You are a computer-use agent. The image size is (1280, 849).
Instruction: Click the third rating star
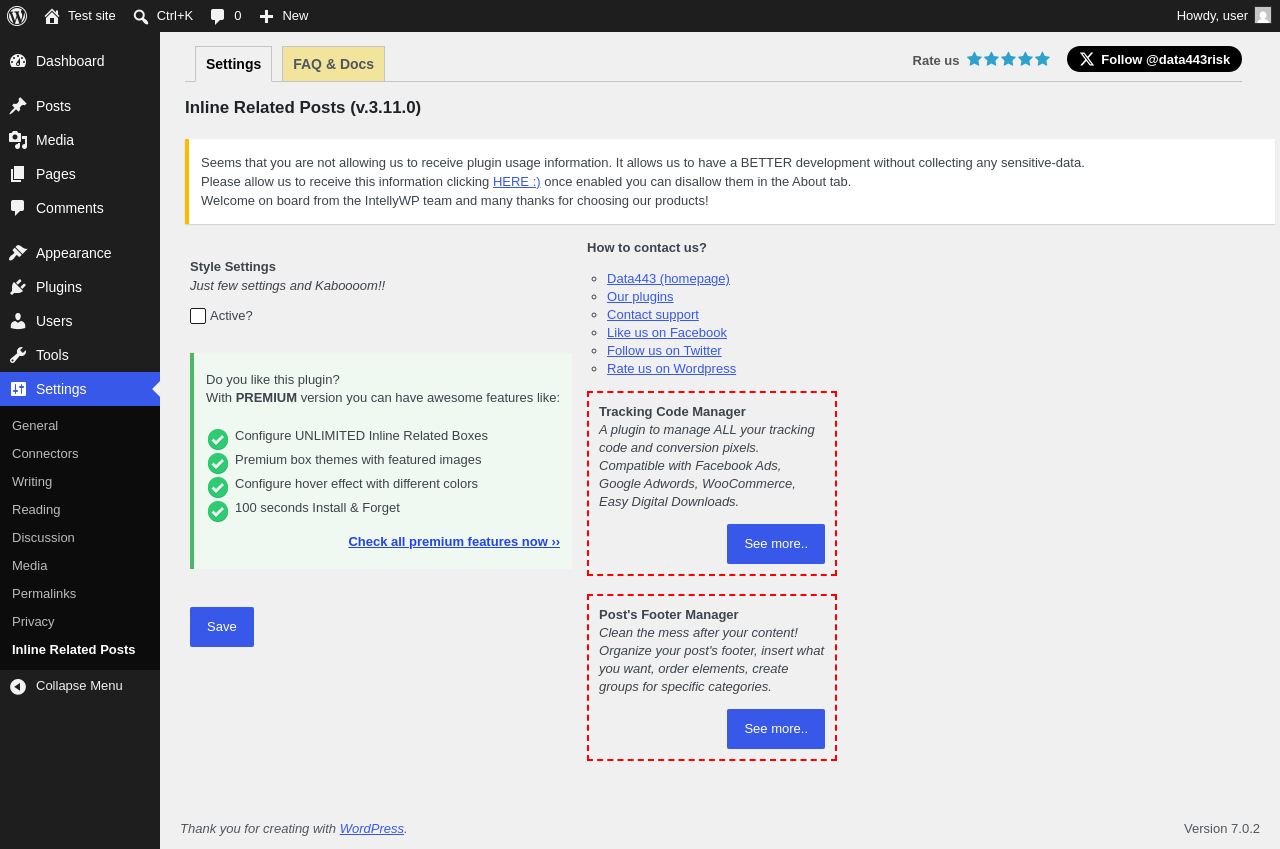pos(1008,59)
